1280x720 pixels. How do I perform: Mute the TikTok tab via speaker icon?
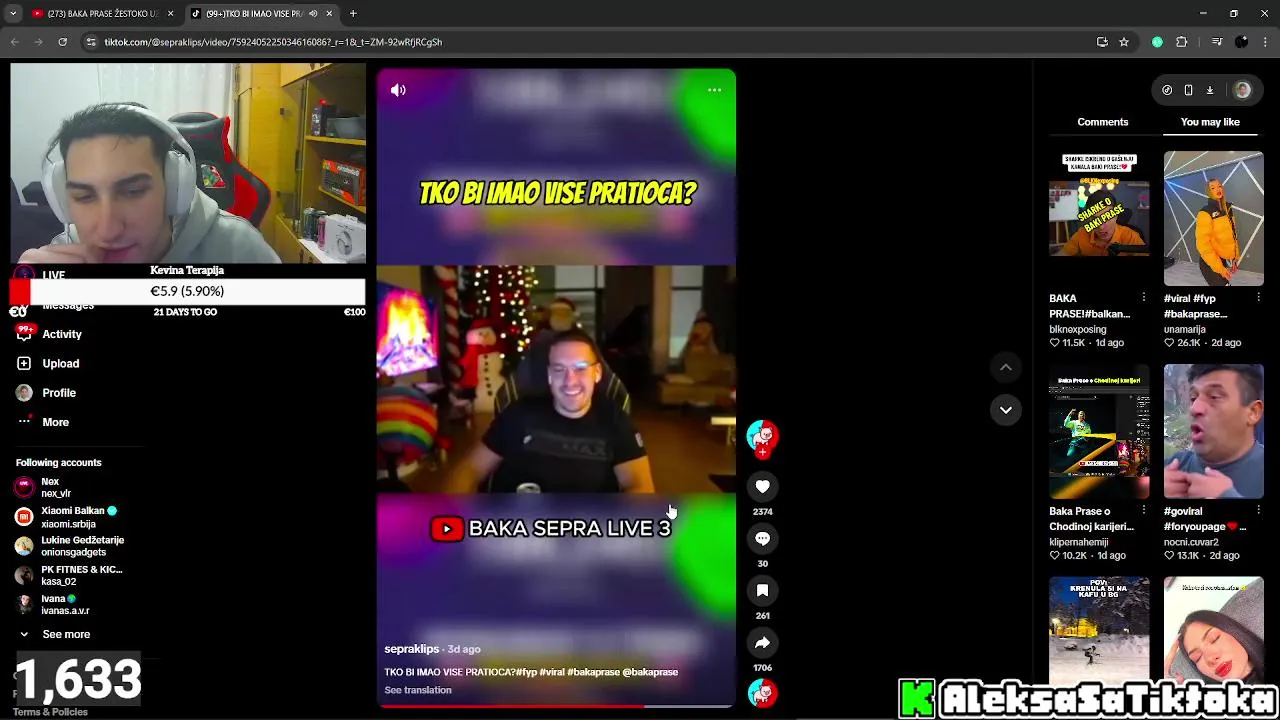313,14
